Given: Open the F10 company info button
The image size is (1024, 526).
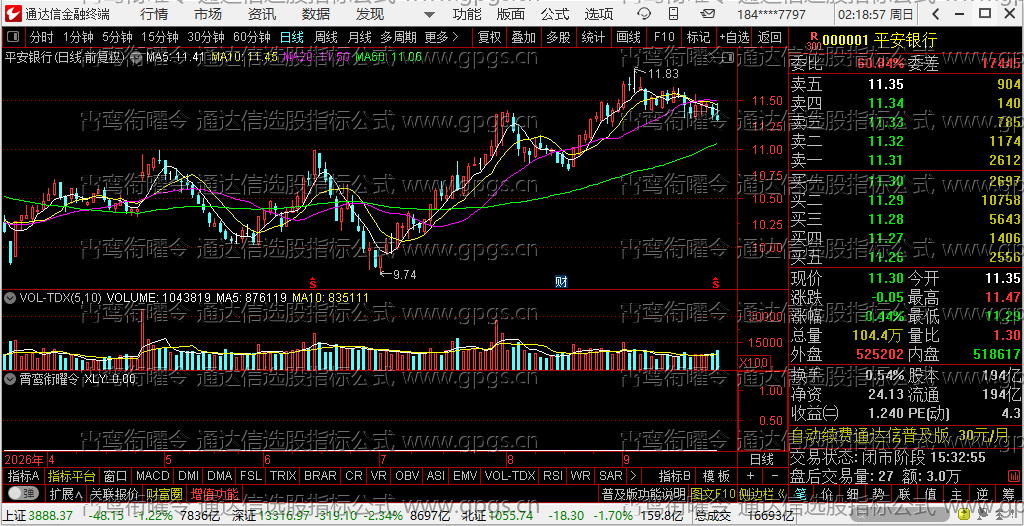Looking at the screenshot, I should pyautogui.click(x=664, y=37).
